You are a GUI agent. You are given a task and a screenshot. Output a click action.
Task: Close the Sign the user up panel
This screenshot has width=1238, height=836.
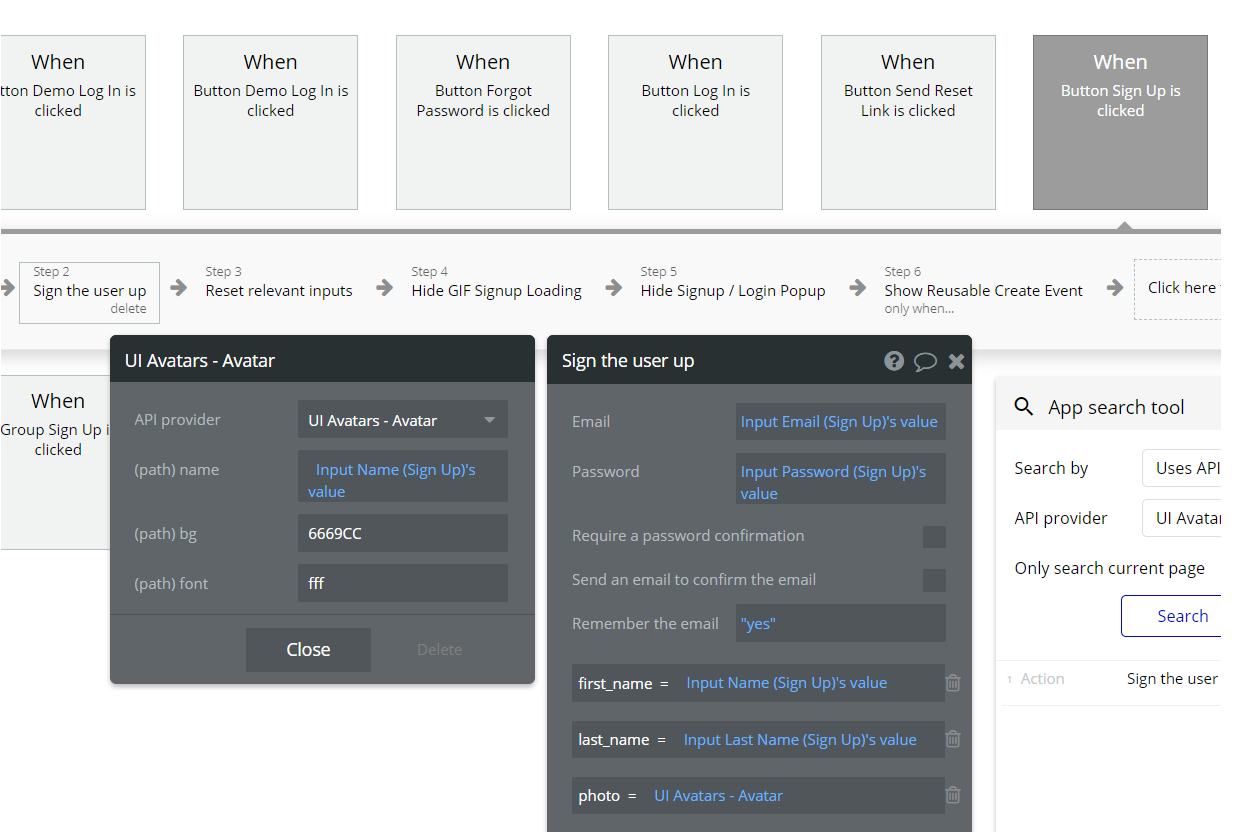956,361
